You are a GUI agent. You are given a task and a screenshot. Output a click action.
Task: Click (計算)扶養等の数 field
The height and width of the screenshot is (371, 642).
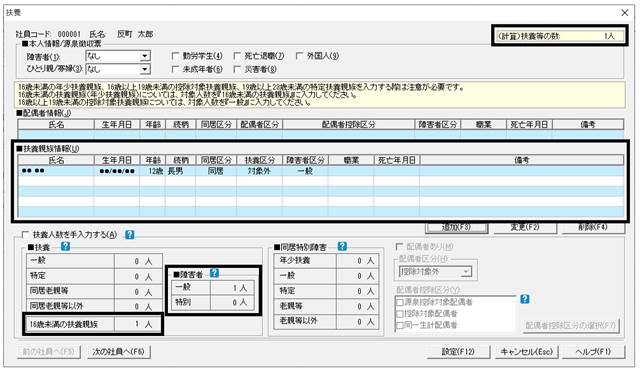pyautogui.click(x=559, y=36)
